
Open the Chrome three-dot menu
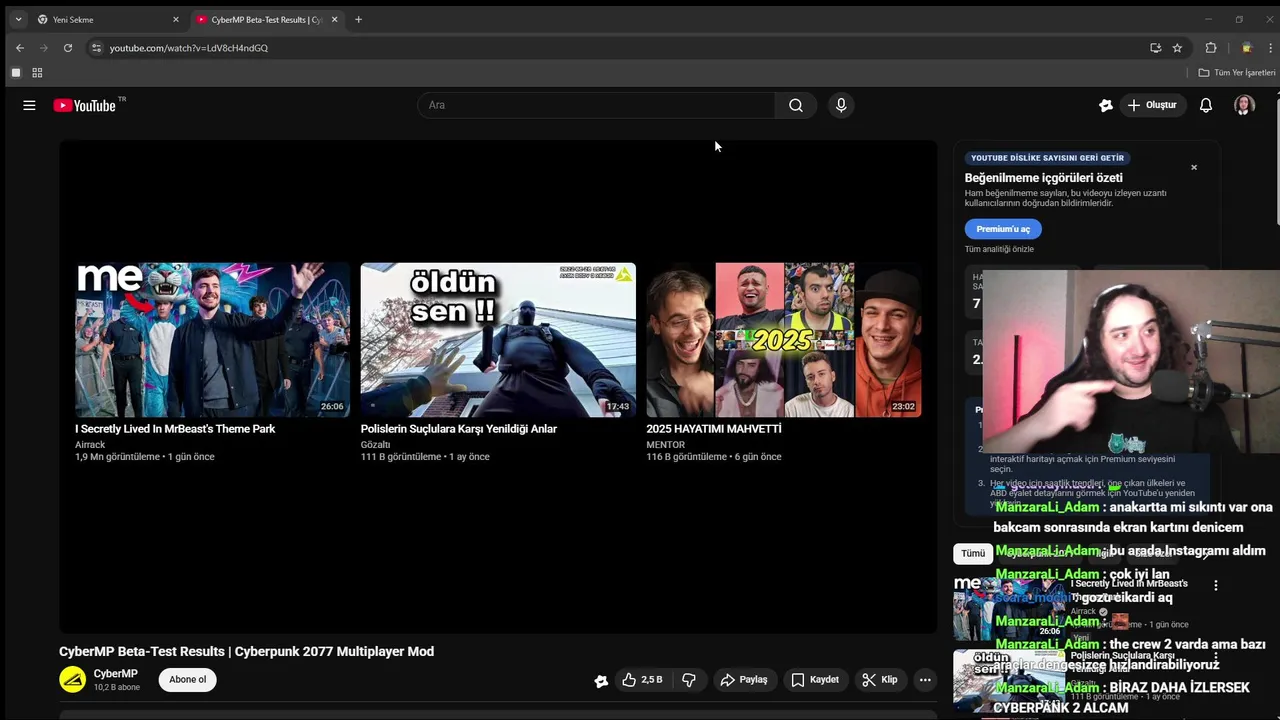tap(1270, 47)
